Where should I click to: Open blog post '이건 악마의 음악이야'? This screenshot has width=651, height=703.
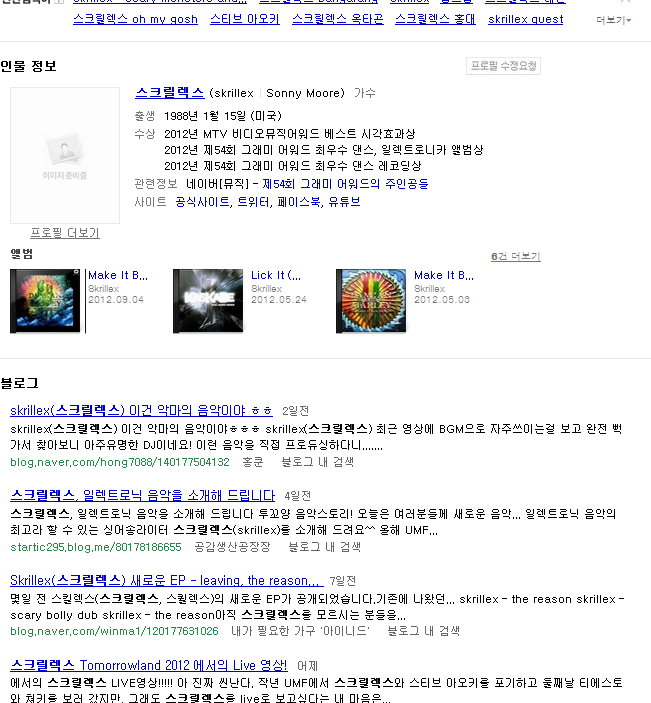[x=141, y=410]
